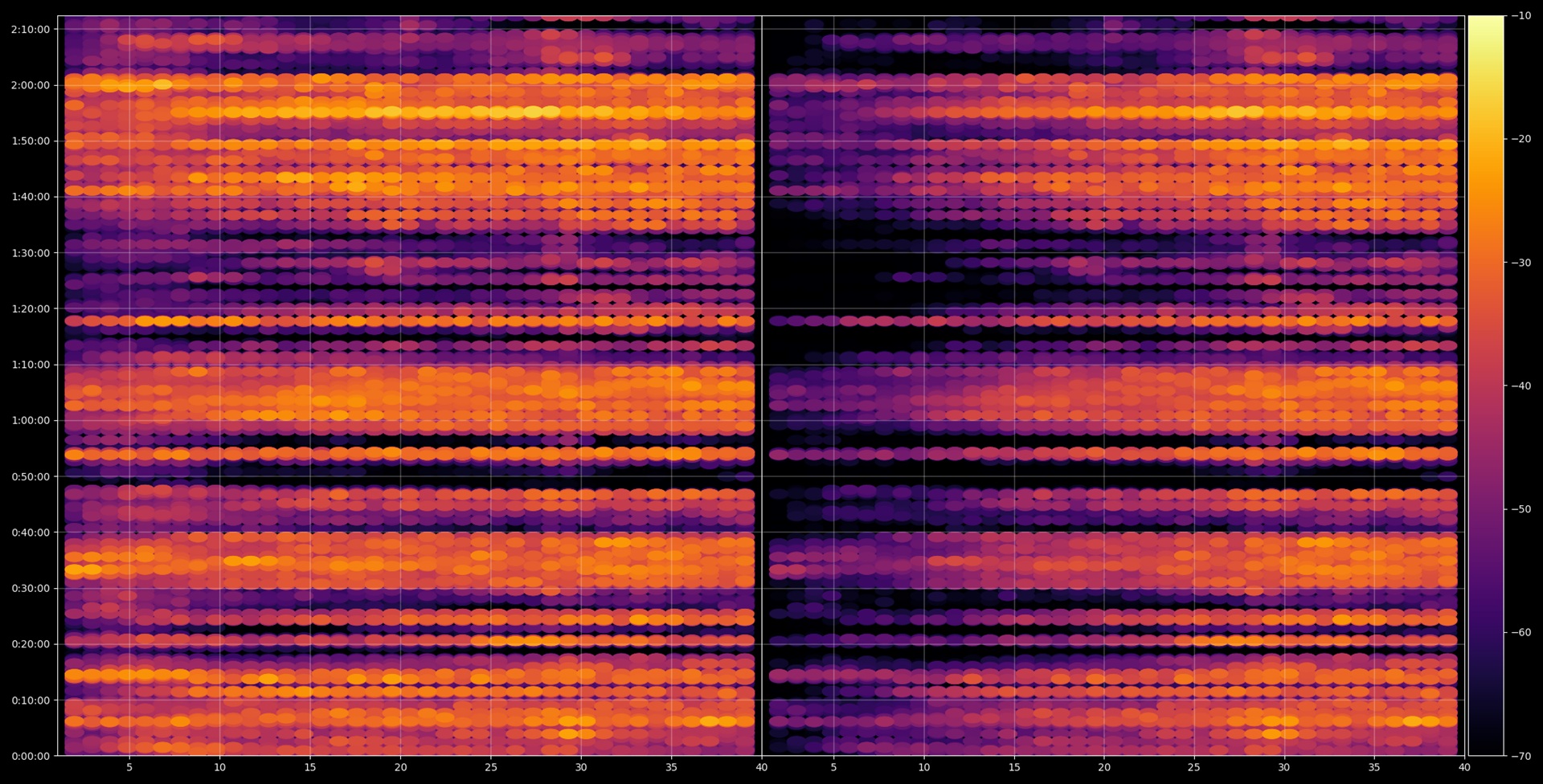This screenshot has height=784, width=1543.
Task: Click x-axis label 20 of the right plot
Action: pyautogui.click(x=1104, y=767)
